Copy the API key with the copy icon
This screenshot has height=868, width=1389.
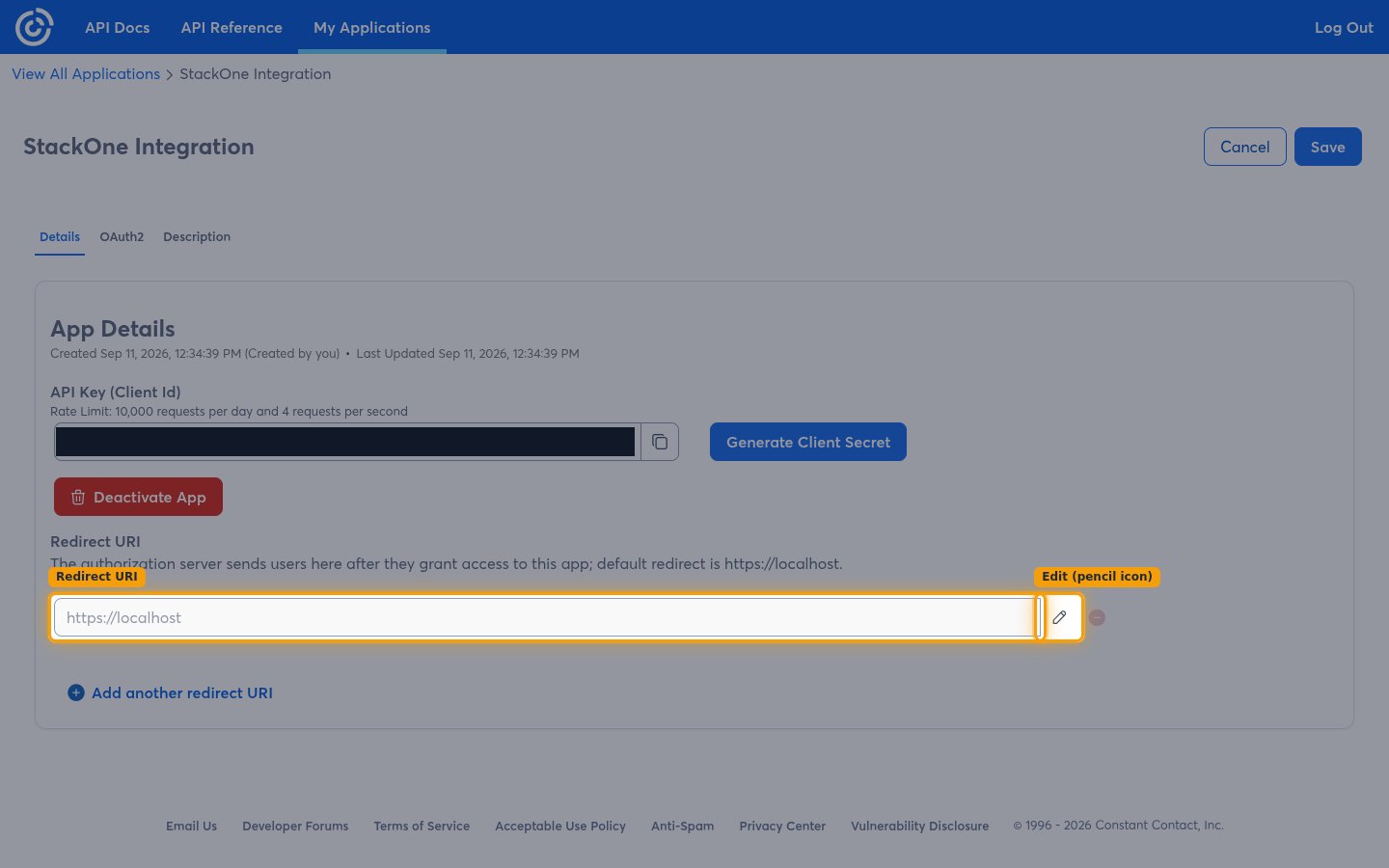660,442
